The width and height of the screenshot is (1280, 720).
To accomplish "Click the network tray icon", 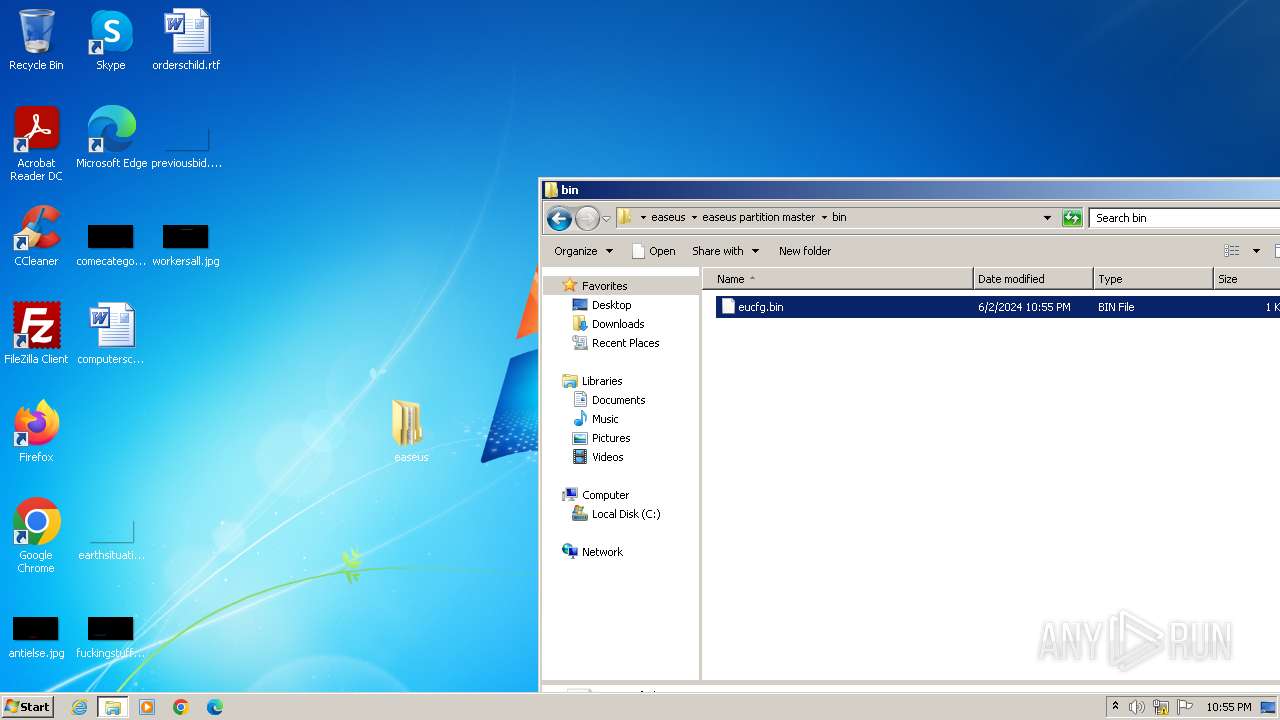I will [x=1161, y=707].
